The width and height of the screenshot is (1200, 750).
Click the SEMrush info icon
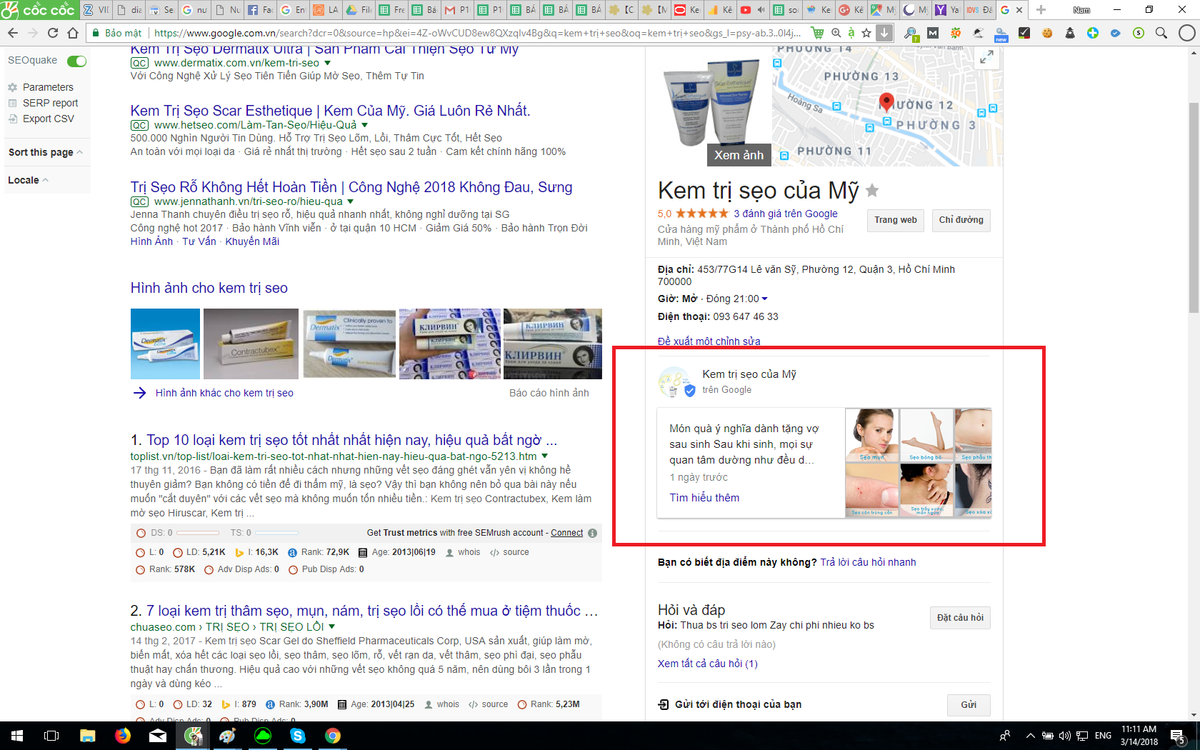click(x=592, y=533)
